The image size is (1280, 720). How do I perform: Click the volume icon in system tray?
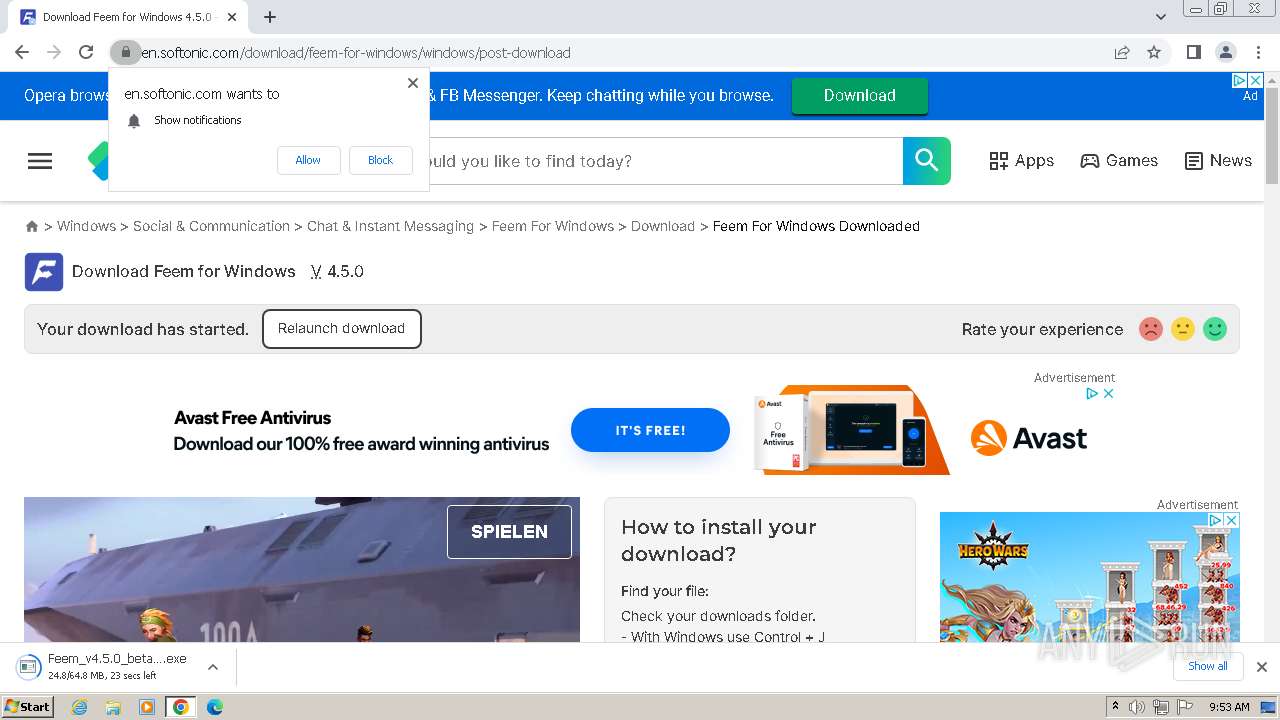pos(1137,707)
